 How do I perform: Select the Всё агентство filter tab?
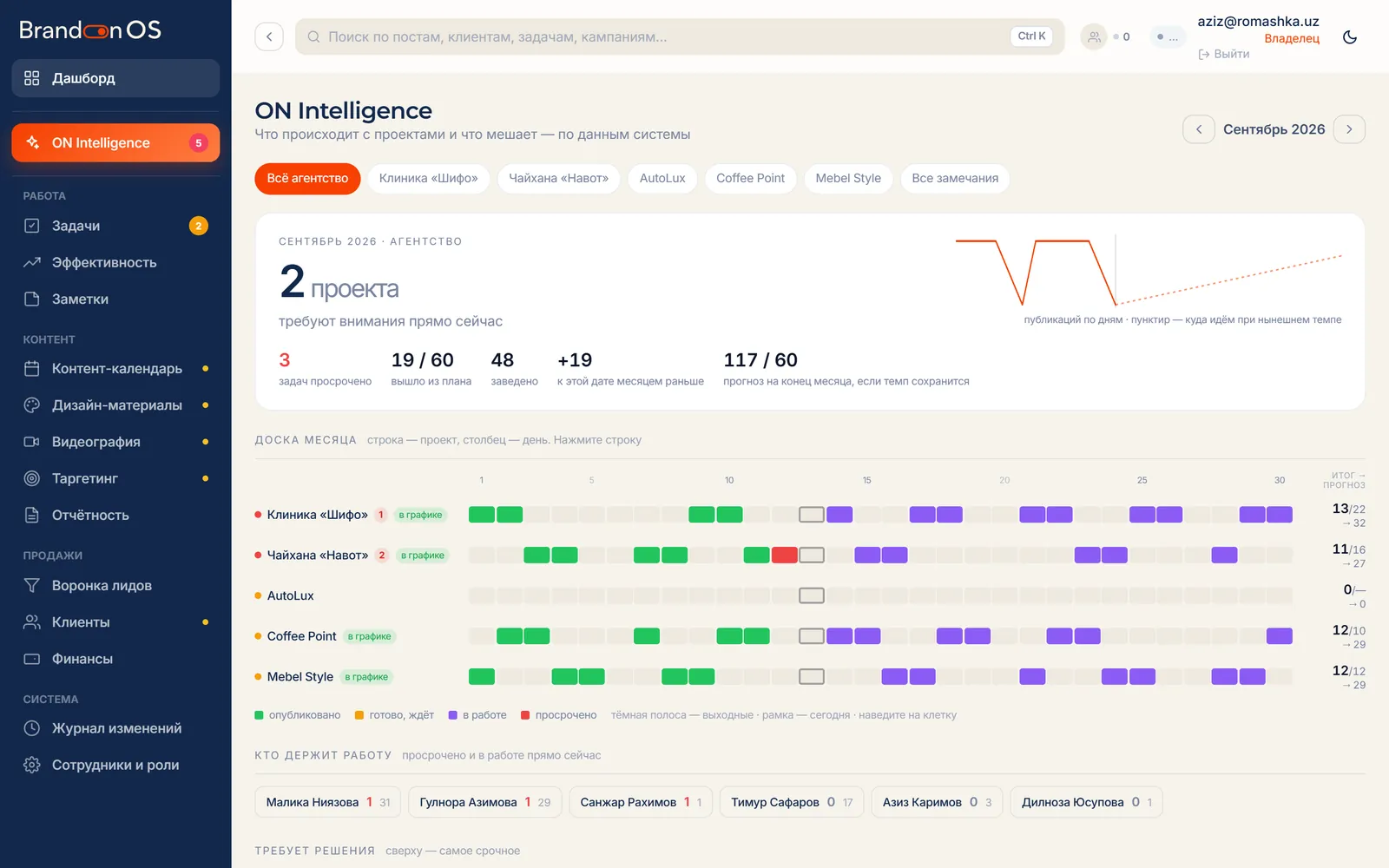[307, 179]
